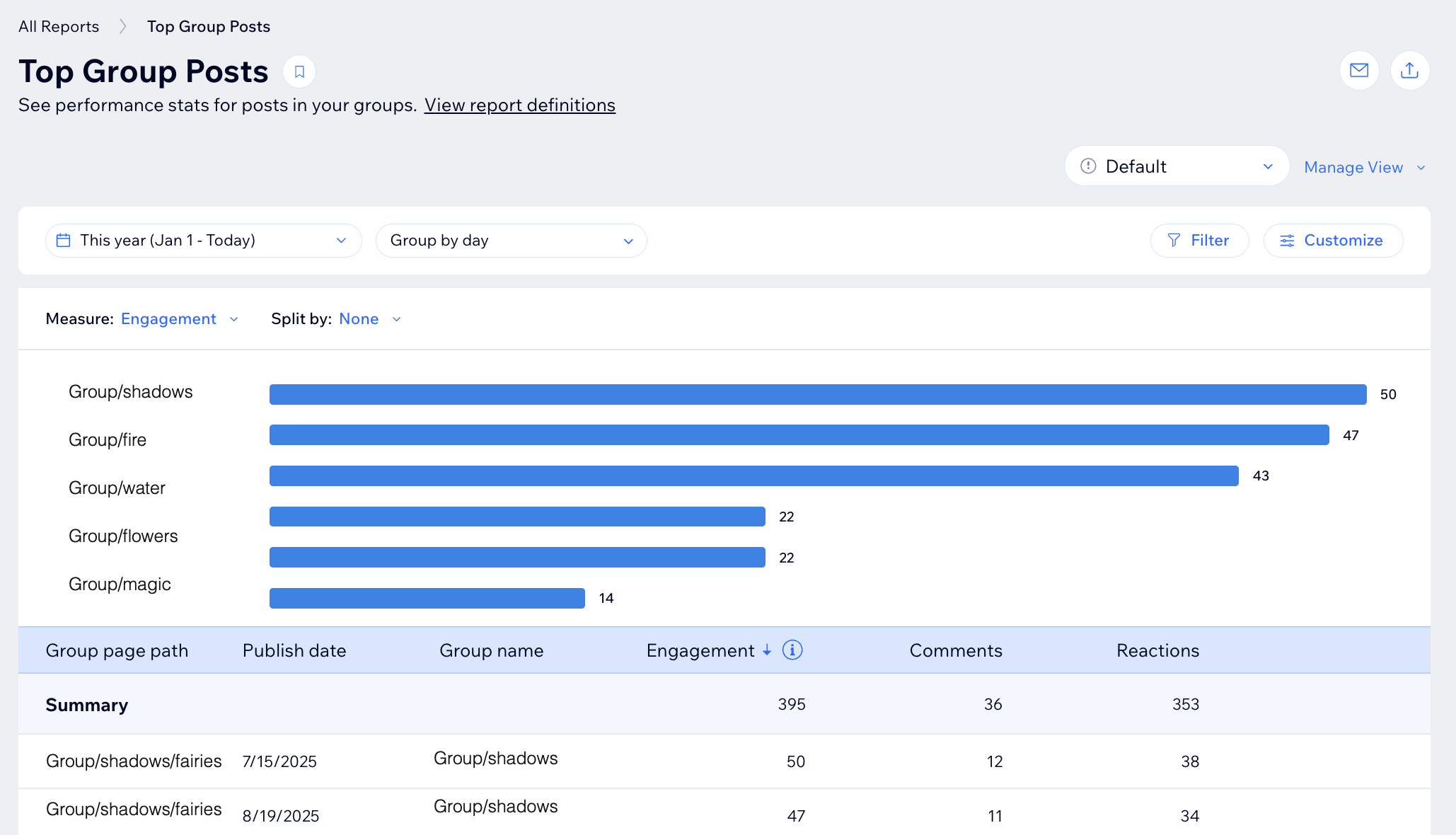
Task: Click the Group/shadows bar showing 50
Action: click(x=817, y=394)
